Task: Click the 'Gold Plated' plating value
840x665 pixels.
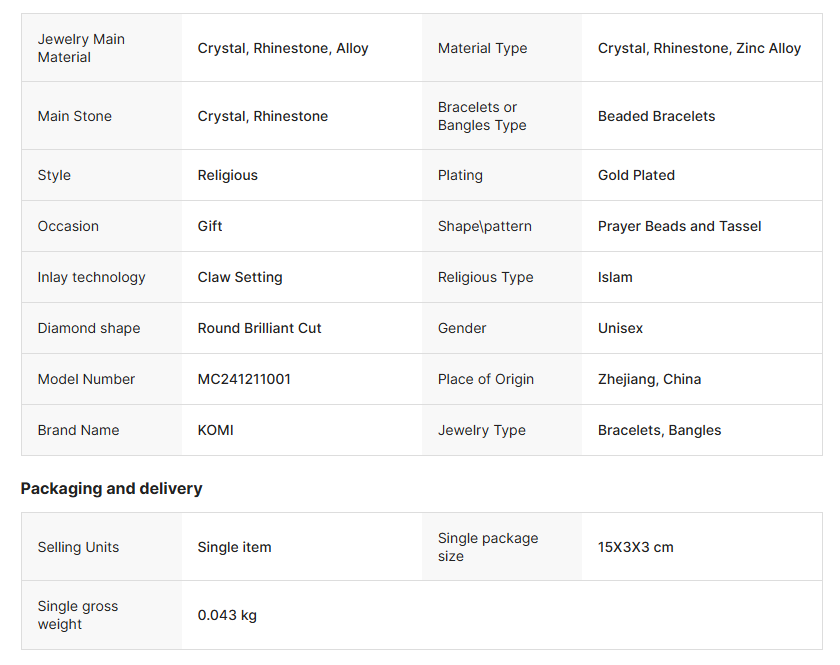Action: pos(636,175)
